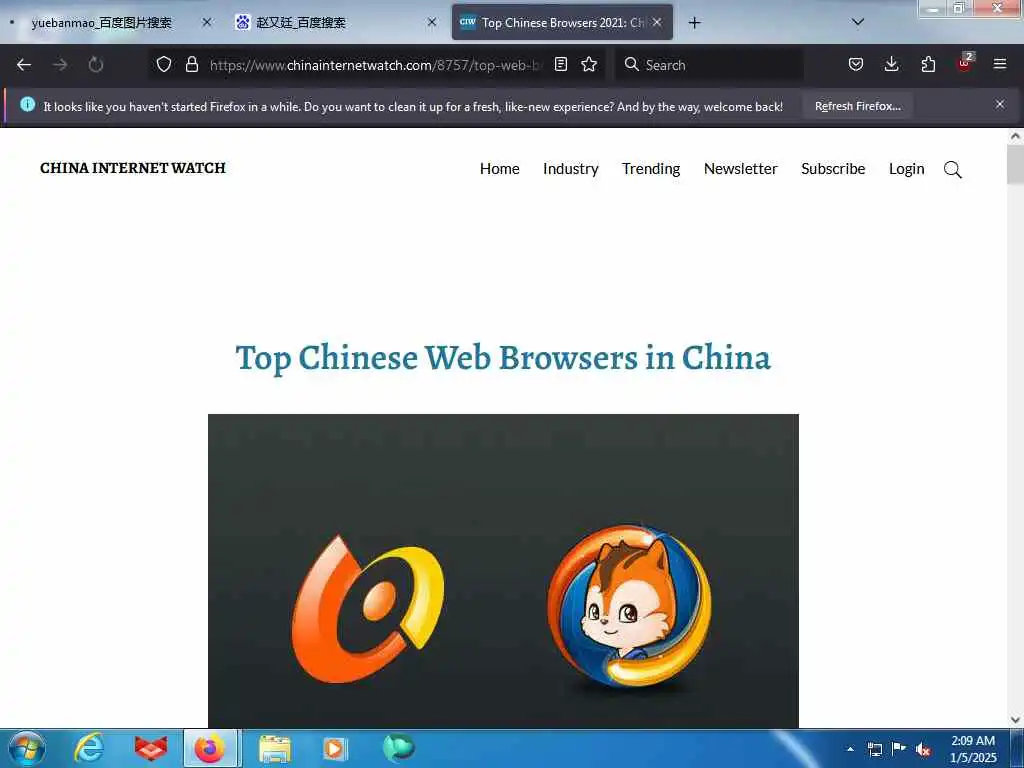Open the Industry menu item

(x=571, y=169)
